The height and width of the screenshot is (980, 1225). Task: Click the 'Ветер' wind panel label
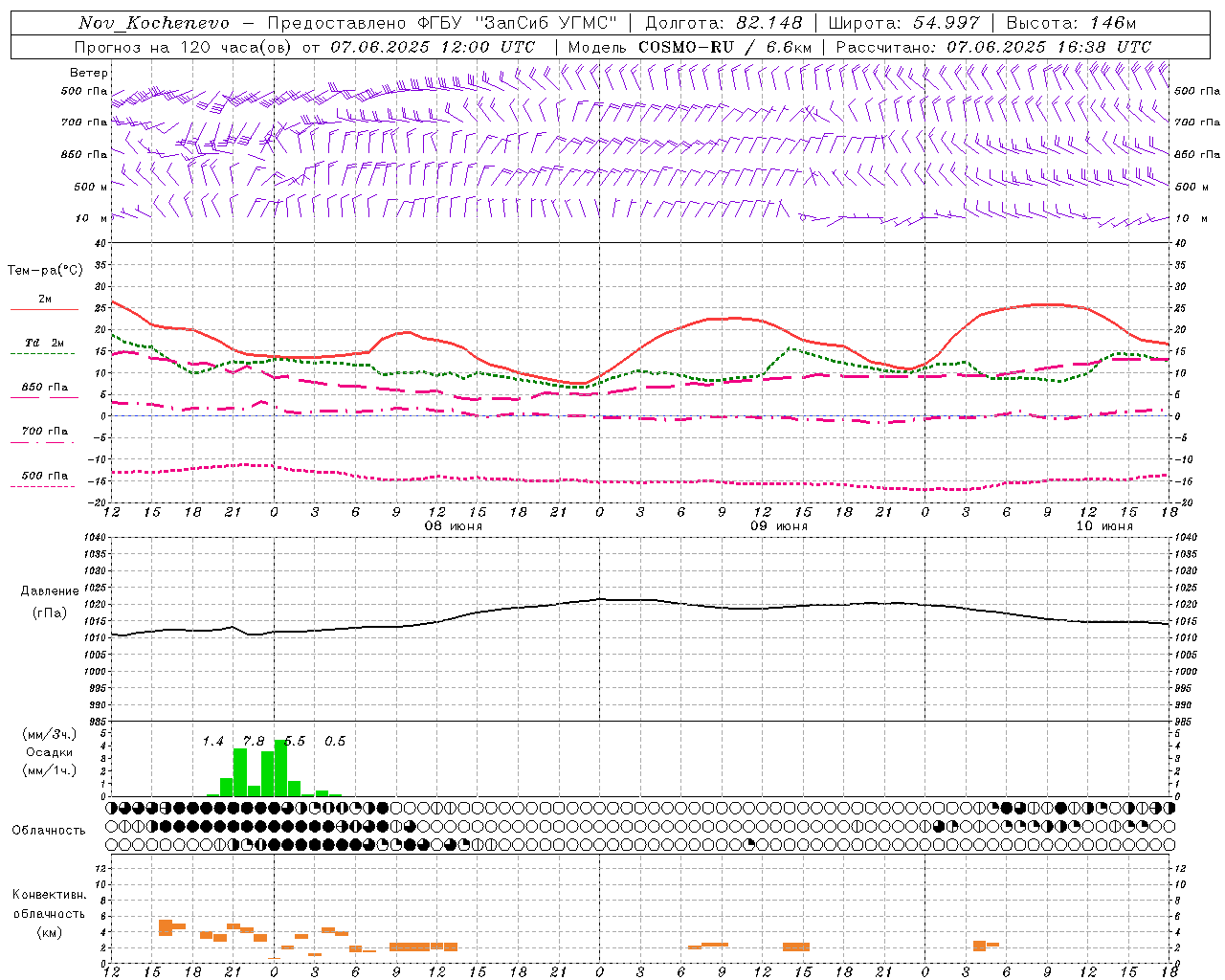click(88, 73)
